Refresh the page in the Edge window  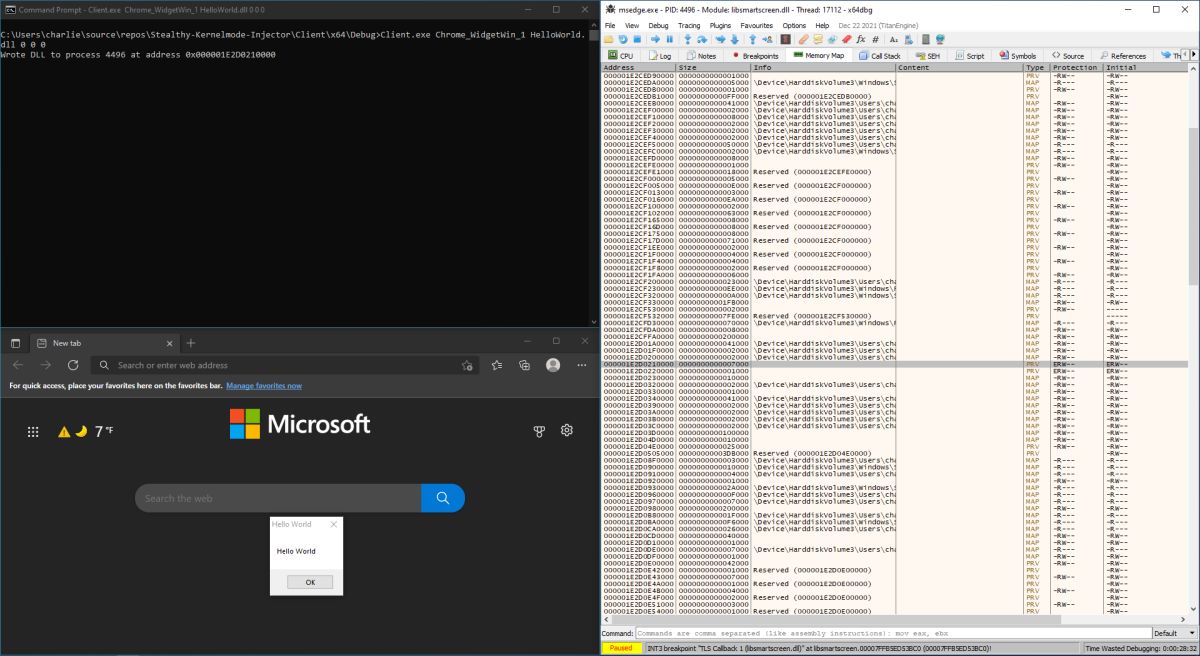pos(73,365)
